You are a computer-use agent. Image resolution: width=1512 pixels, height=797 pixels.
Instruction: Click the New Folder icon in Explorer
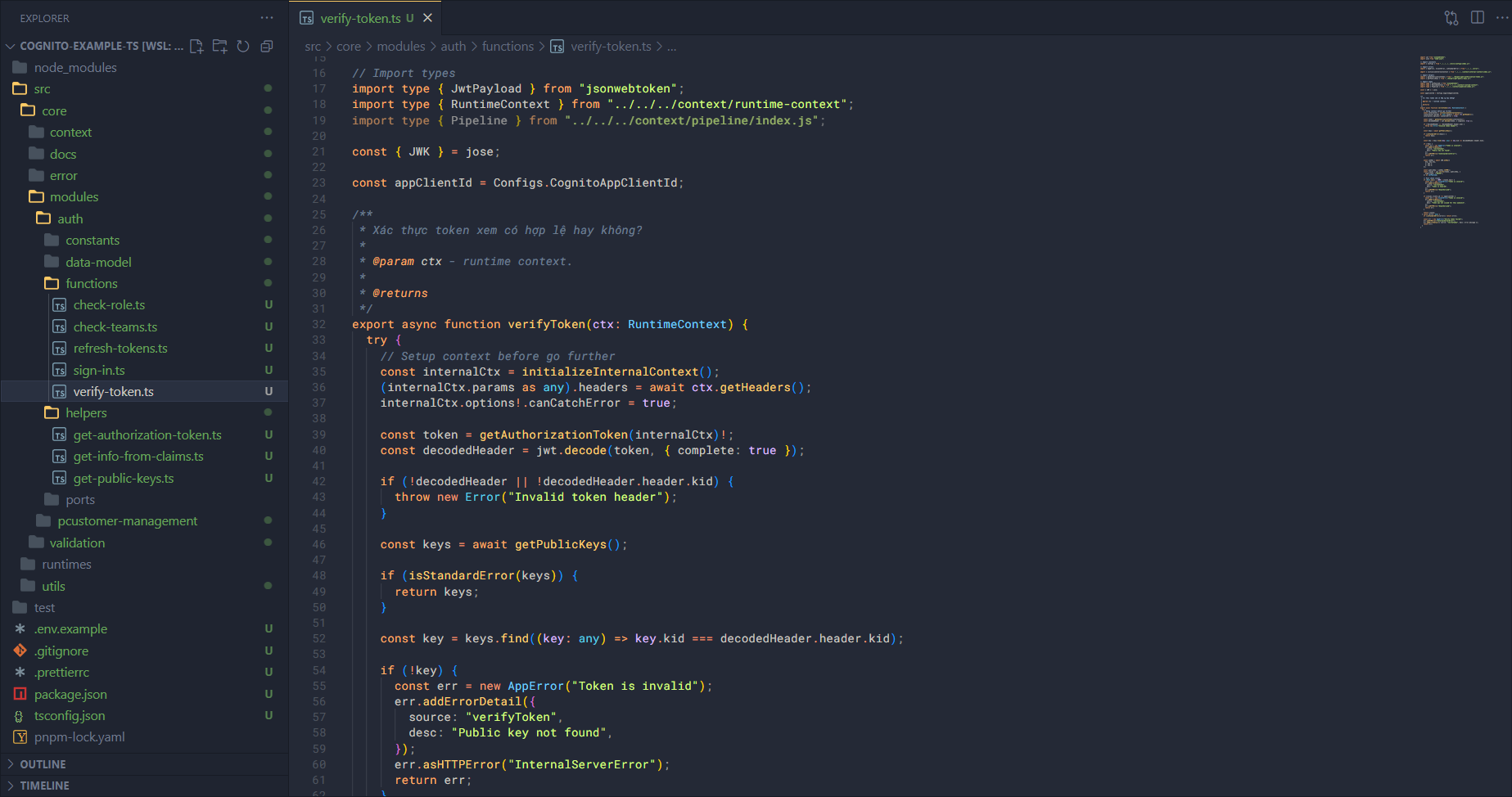[219, 46]
